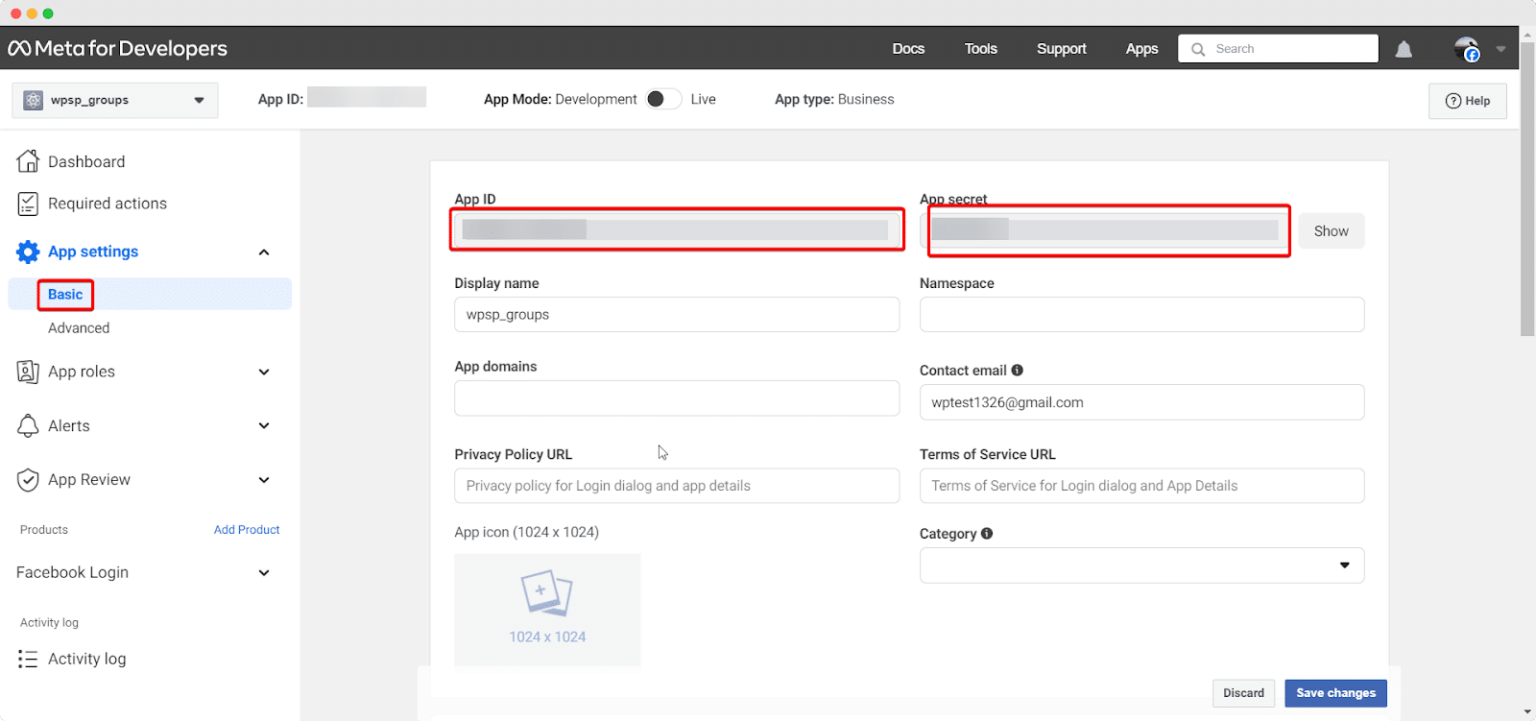Viewport: 1536px width, 721px height.
Task: Click the Privacy Policy URL field
Action: point(677,485)
